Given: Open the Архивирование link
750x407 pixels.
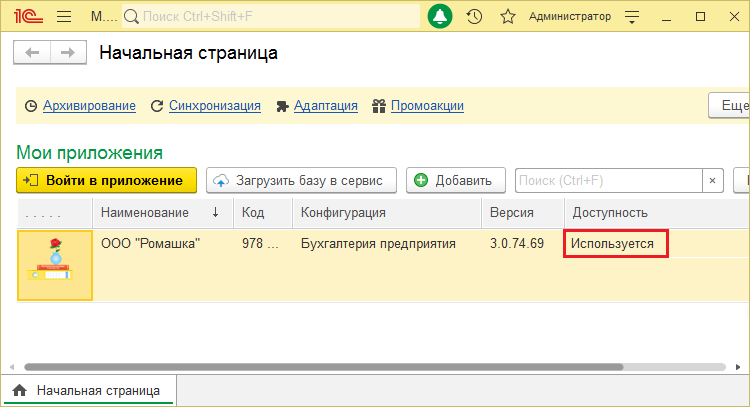Looking at the screenshot, I should click(89, 106).
